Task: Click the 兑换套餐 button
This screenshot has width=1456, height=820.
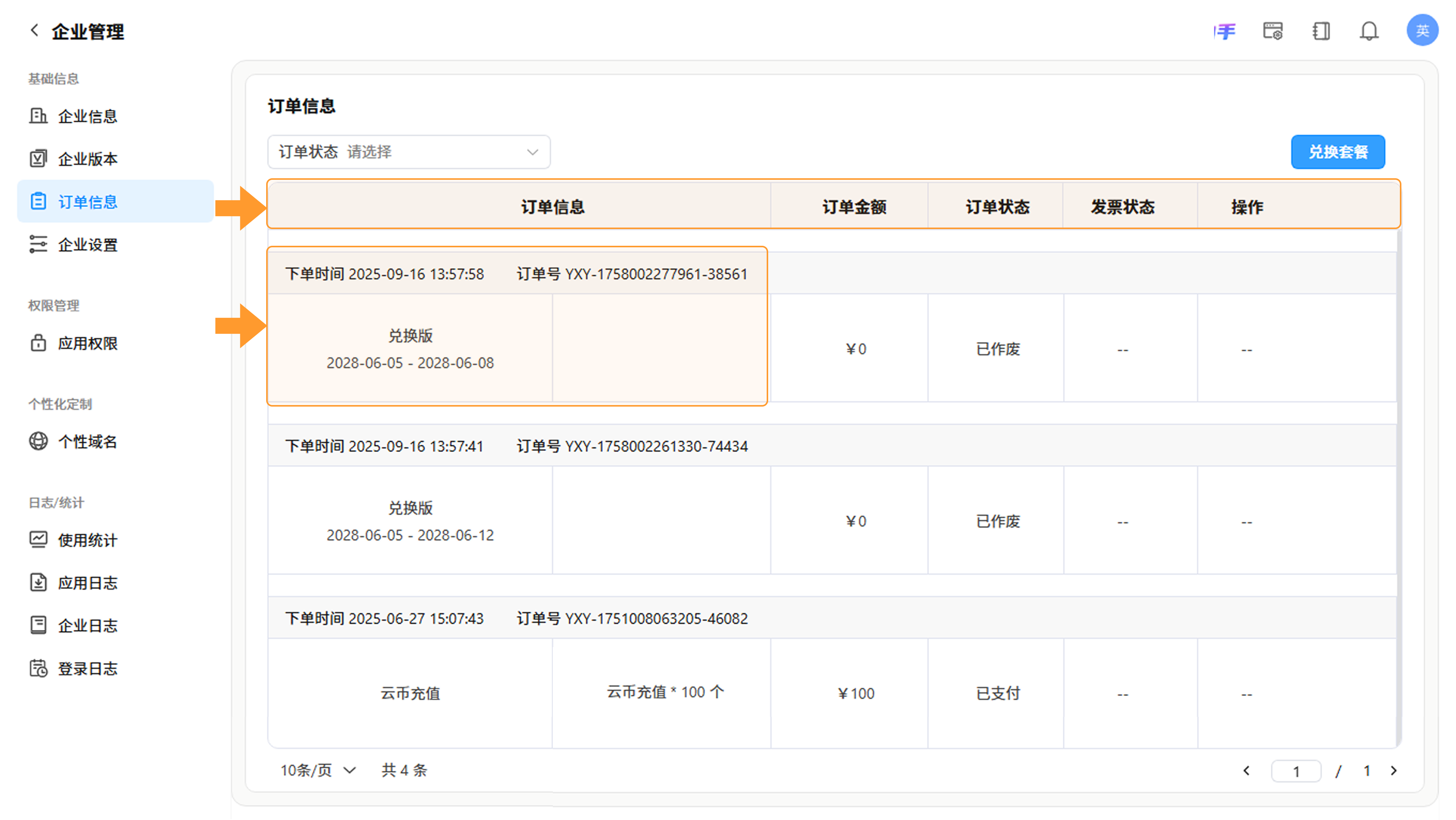Action: click(x=1338, y=152)
